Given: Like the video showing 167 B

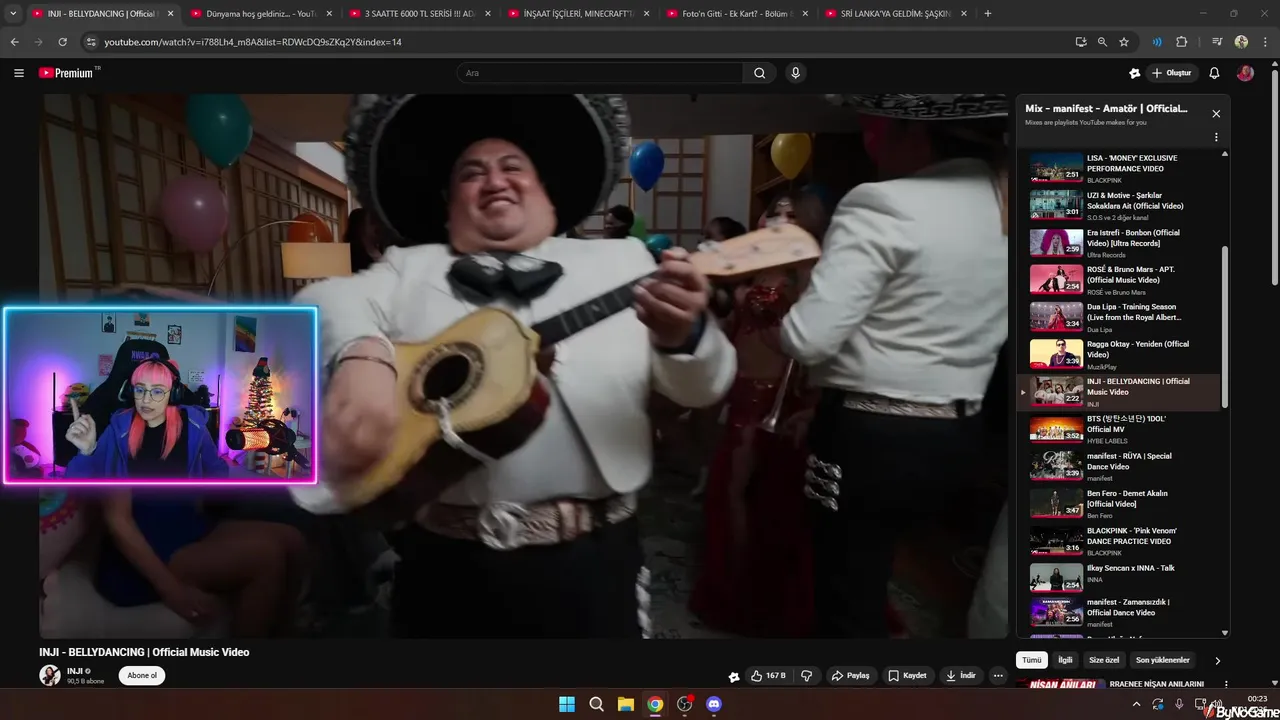Looking at the screenshot, I should click(768, 675).
